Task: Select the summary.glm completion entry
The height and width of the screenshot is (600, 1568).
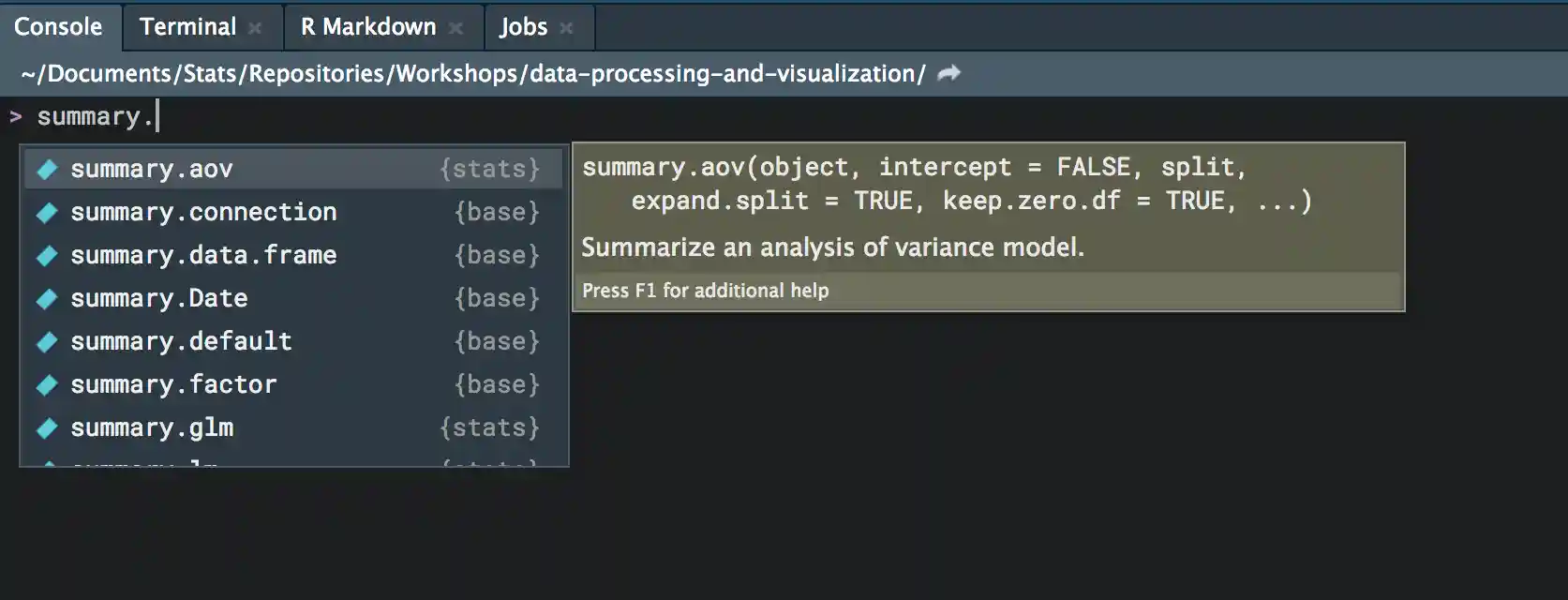Action: (152, 427)
